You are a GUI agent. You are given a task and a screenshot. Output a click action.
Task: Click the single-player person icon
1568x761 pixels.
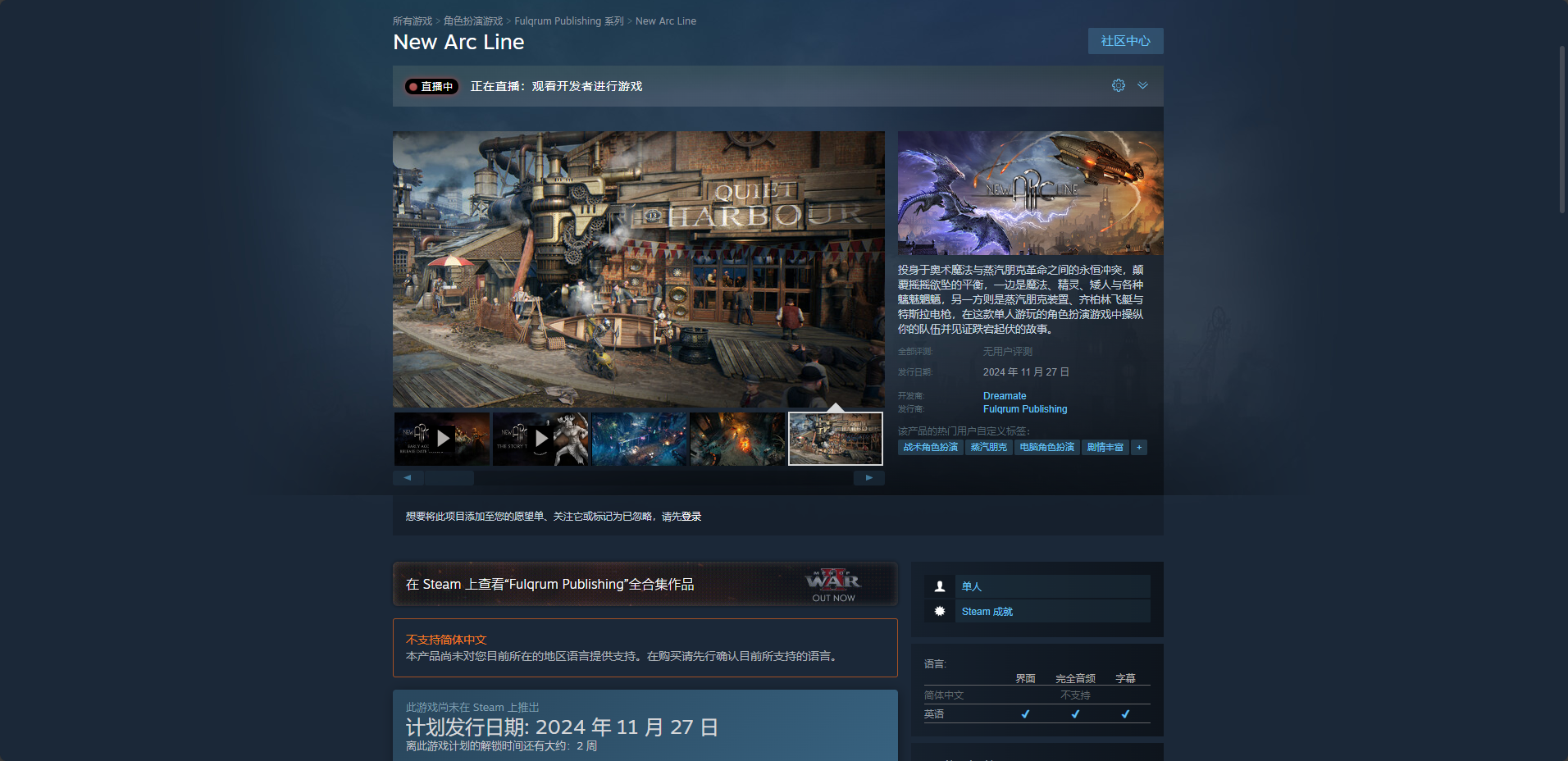pos(940,586)
